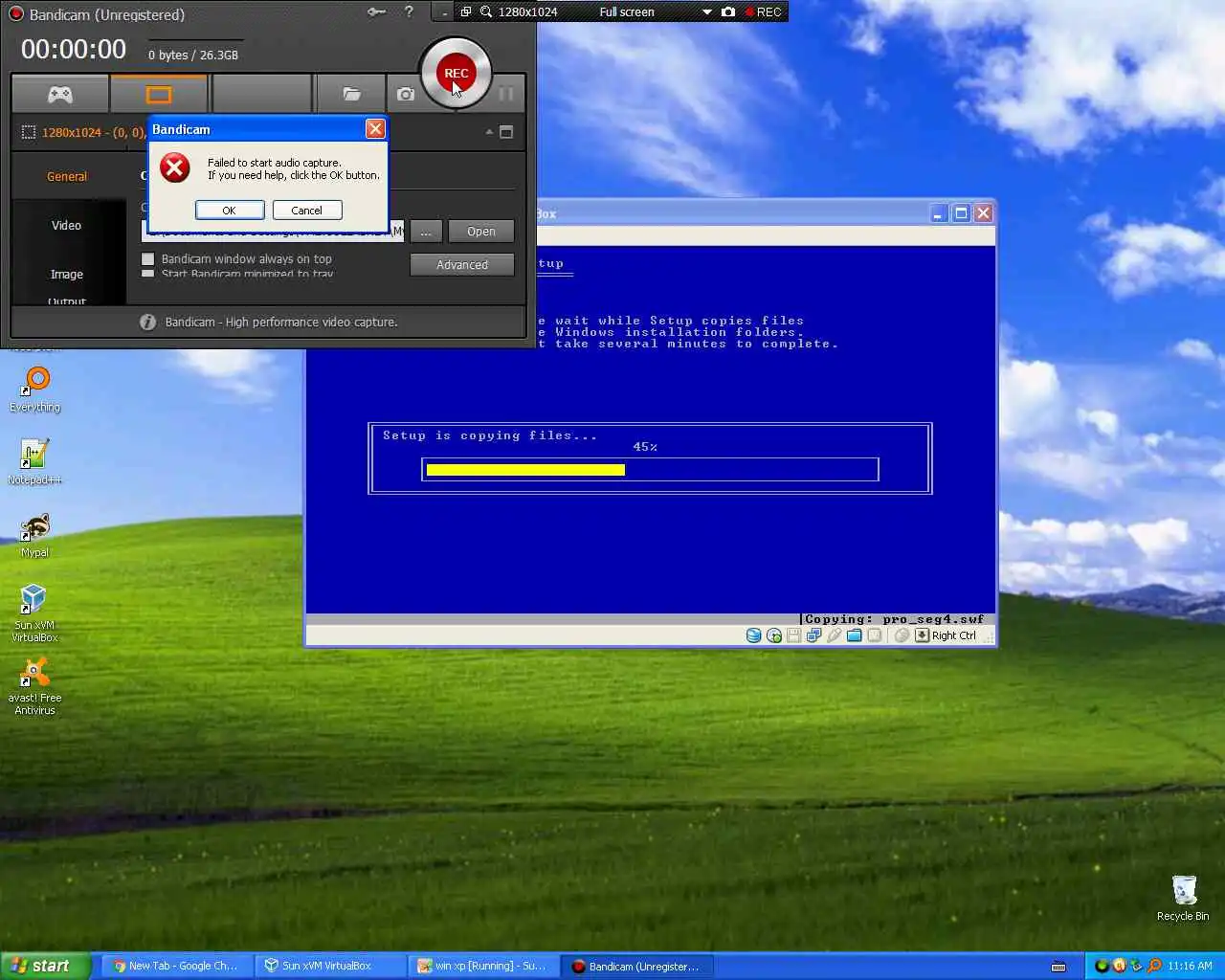Click VirtualBox network adapters status icon
The width and height of the screenshot is (1225, 980).
tap(813, 635)
